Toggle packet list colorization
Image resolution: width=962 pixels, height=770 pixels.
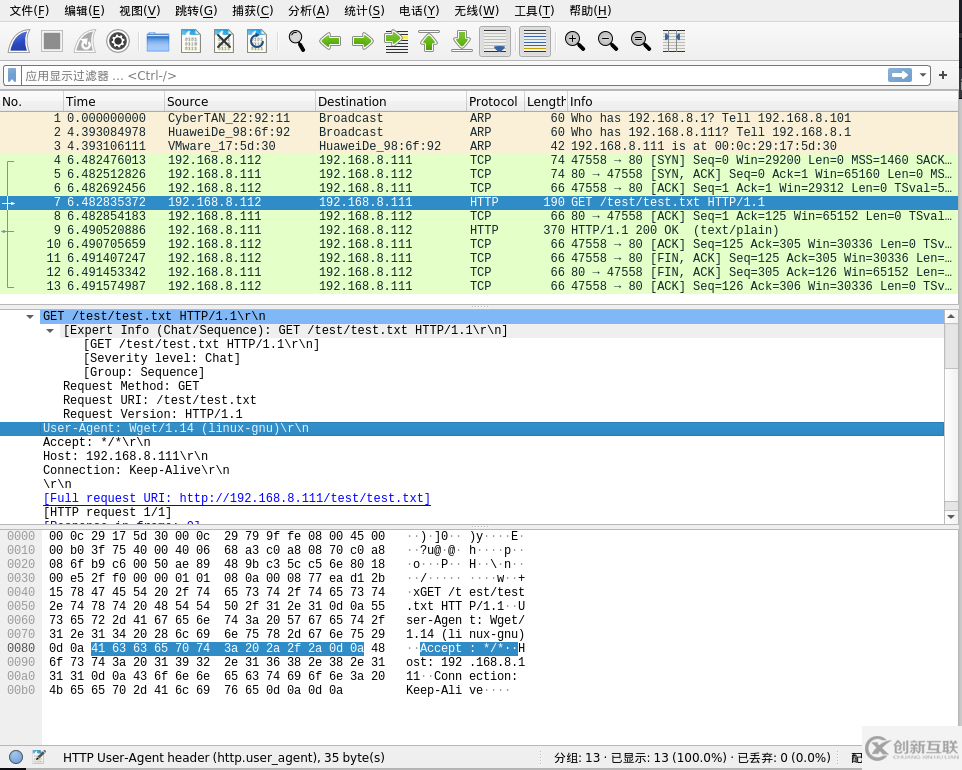[535, 41]
